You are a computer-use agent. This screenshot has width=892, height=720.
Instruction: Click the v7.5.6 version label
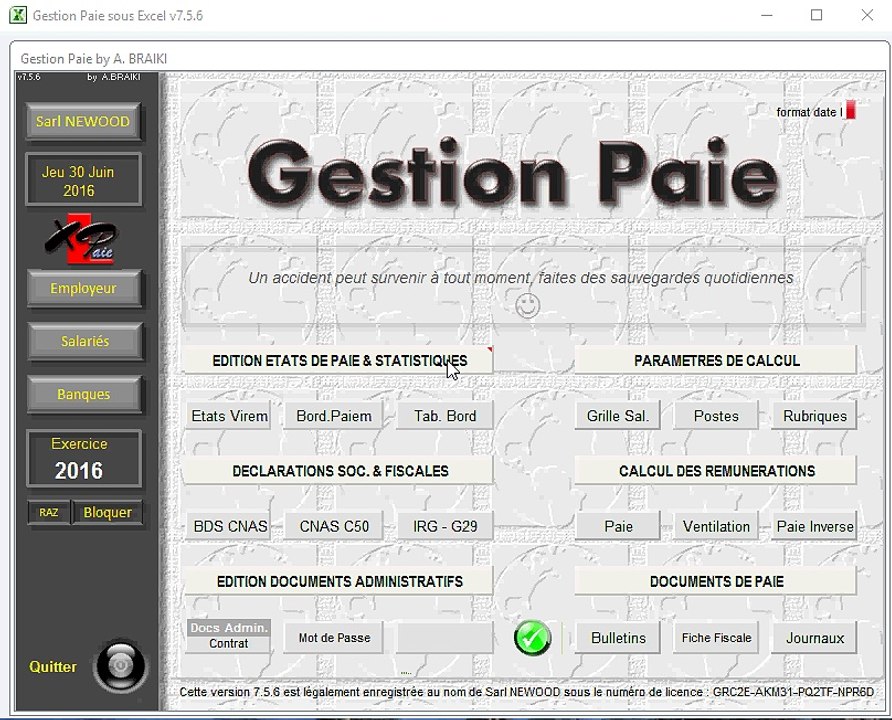[28, 77]
